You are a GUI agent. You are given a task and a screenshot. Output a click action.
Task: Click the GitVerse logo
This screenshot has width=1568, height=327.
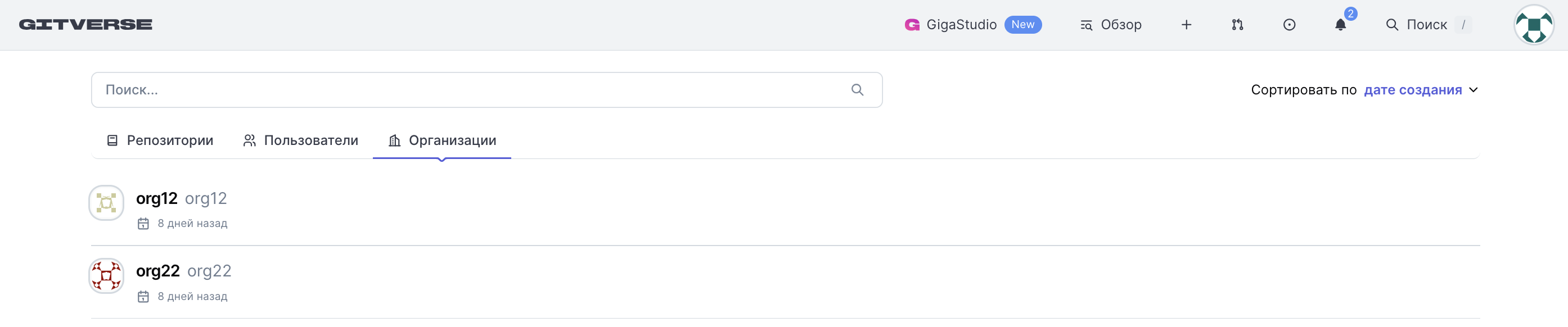(85, 24)
